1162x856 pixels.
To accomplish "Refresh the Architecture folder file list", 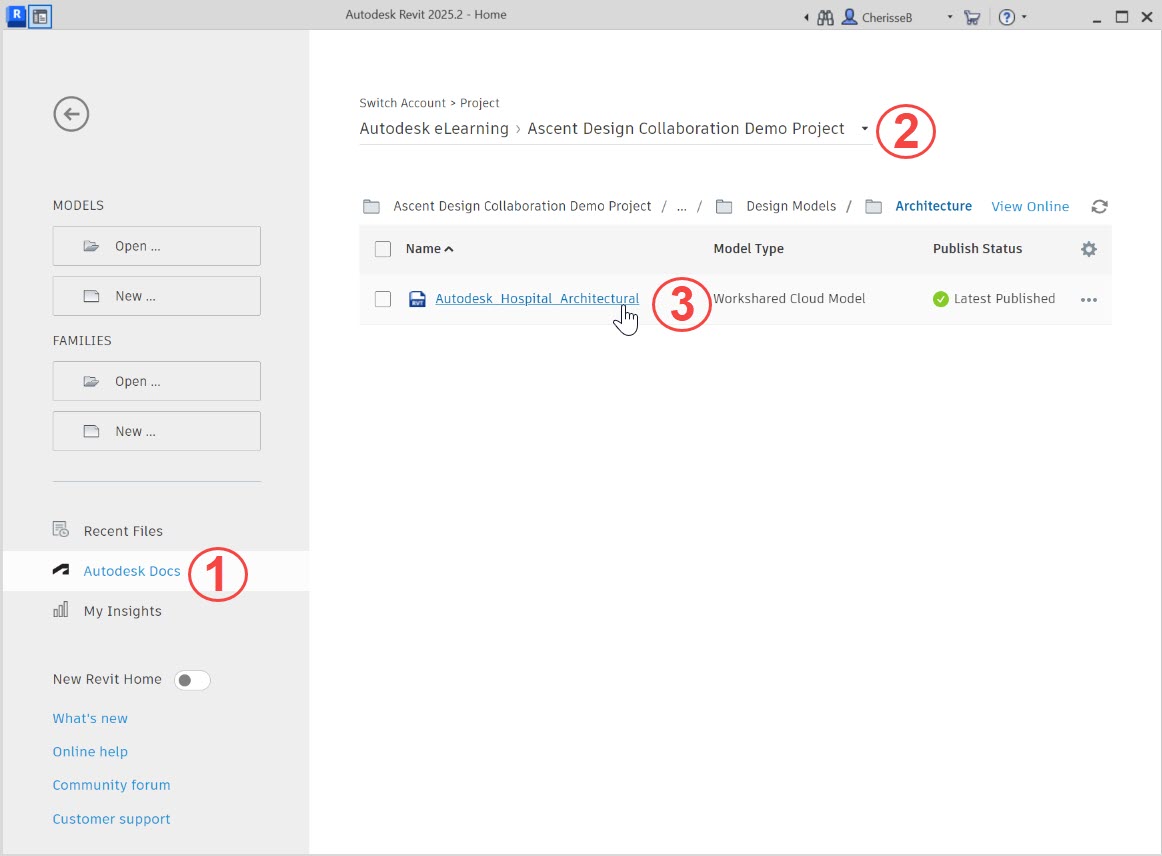I will (1100, 207).
